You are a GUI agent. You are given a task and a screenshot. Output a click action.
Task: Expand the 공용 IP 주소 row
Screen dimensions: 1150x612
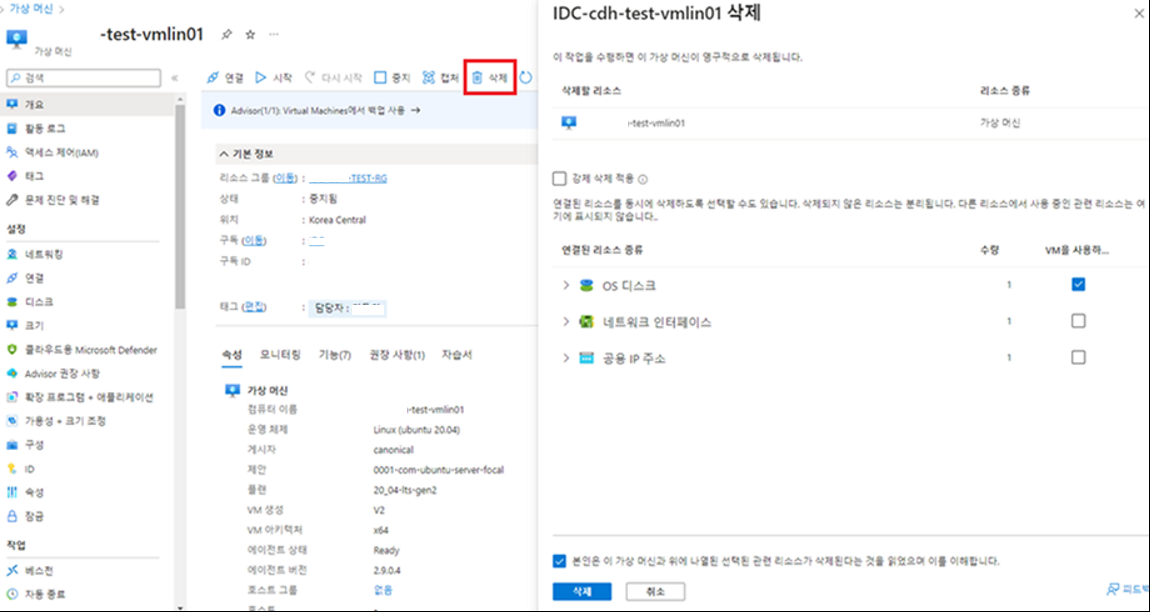[565, 358]
